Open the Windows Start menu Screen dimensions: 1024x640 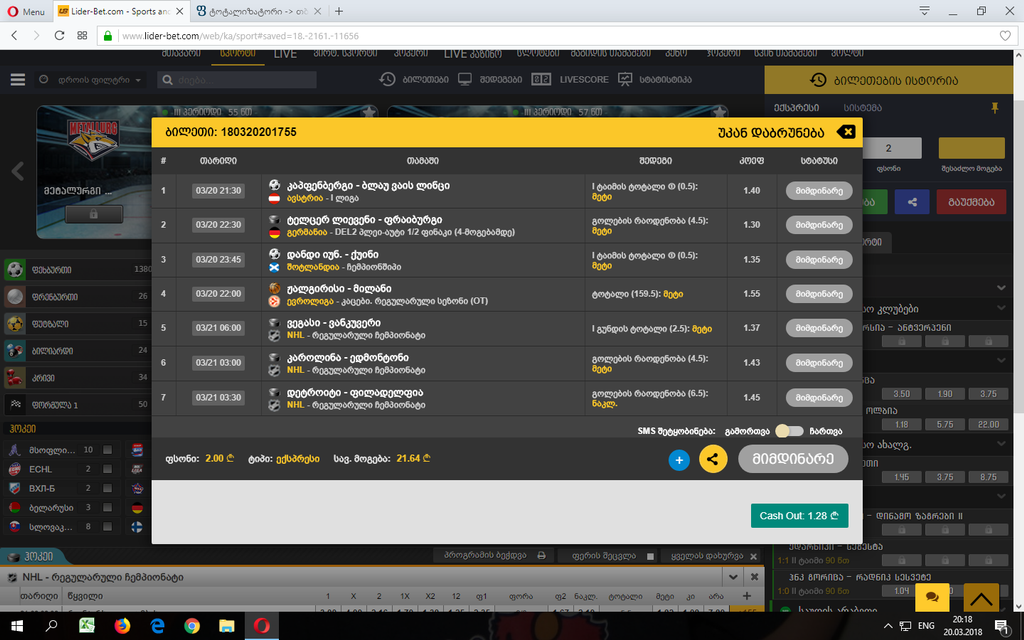17,626
